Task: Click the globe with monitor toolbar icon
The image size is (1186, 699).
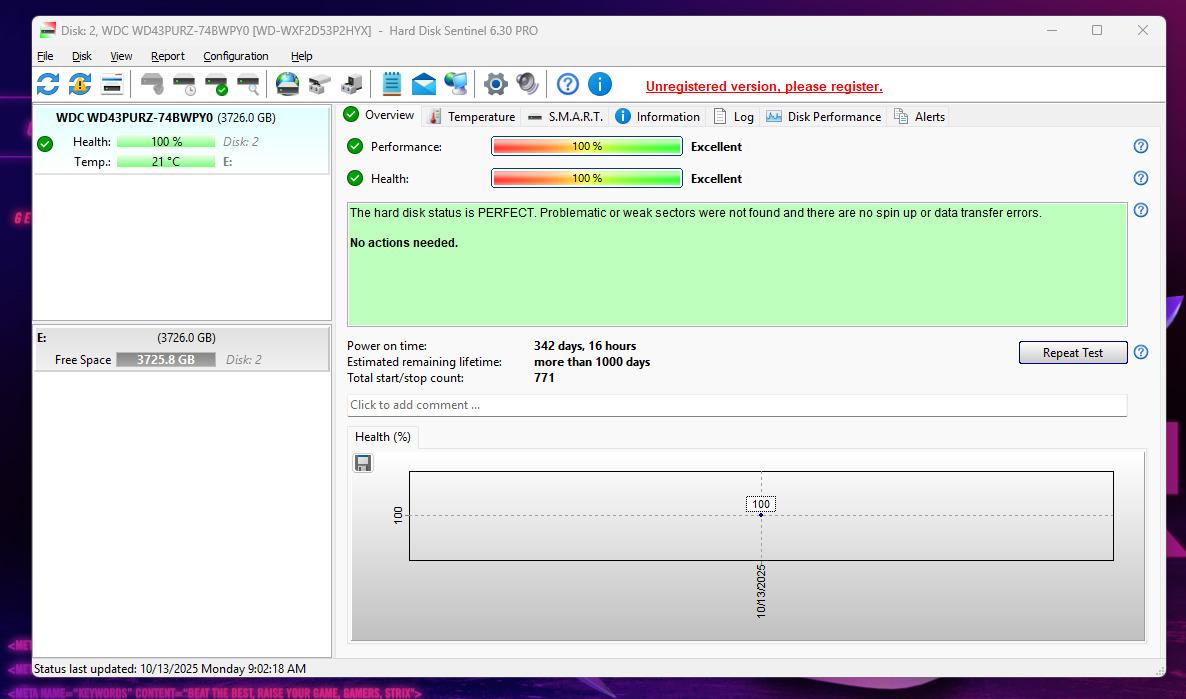Action: [x=456, y=84]
